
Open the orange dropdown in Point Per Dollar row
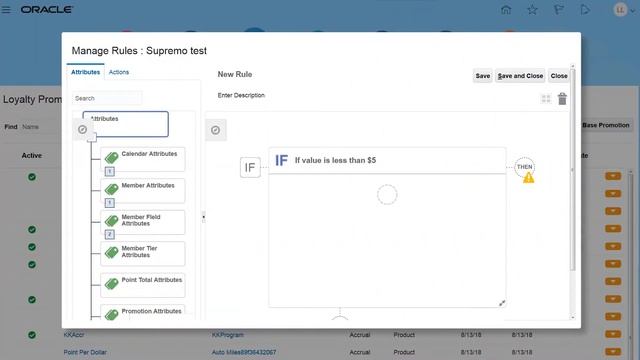(x=613, y=351)
